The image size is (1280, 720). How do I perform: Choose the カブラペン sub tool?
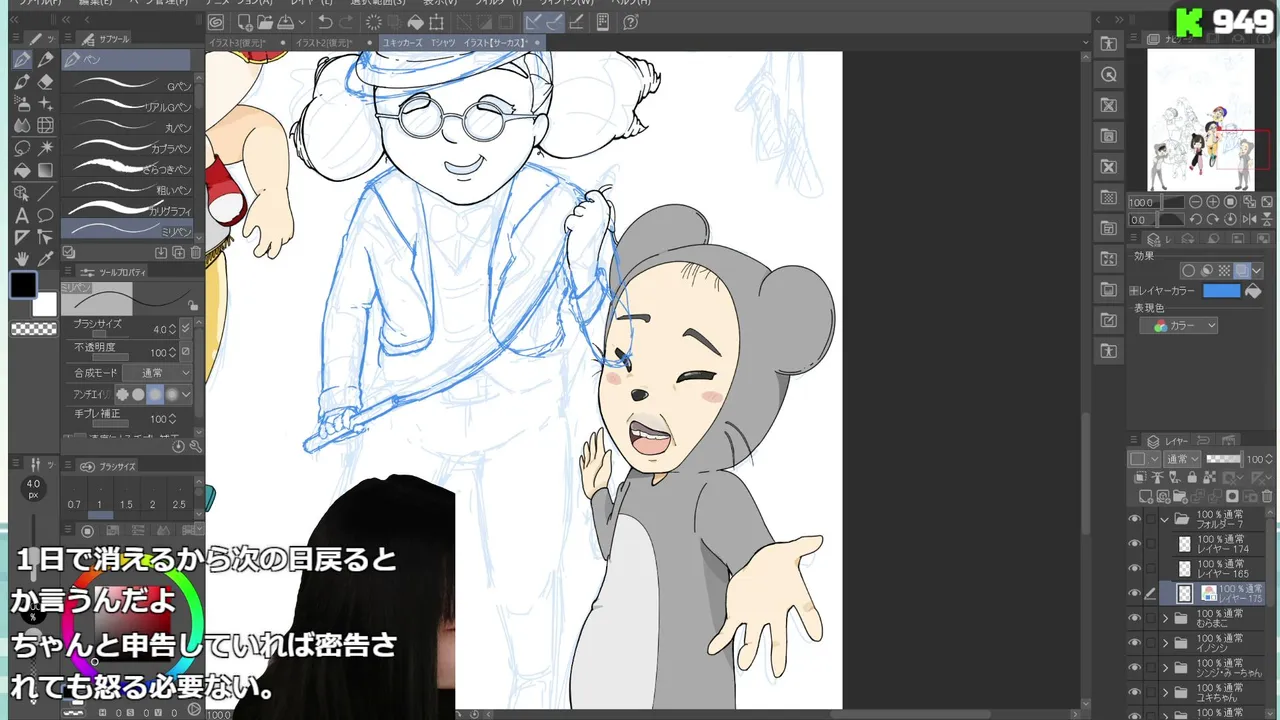coord(127,148)
